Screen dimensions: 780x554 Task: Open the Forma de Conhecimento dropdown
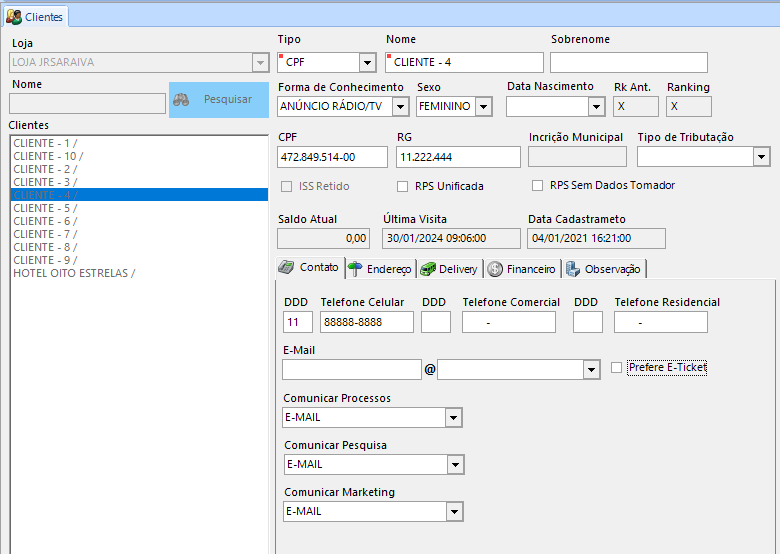pyautogui.click(x=400, y=106)
